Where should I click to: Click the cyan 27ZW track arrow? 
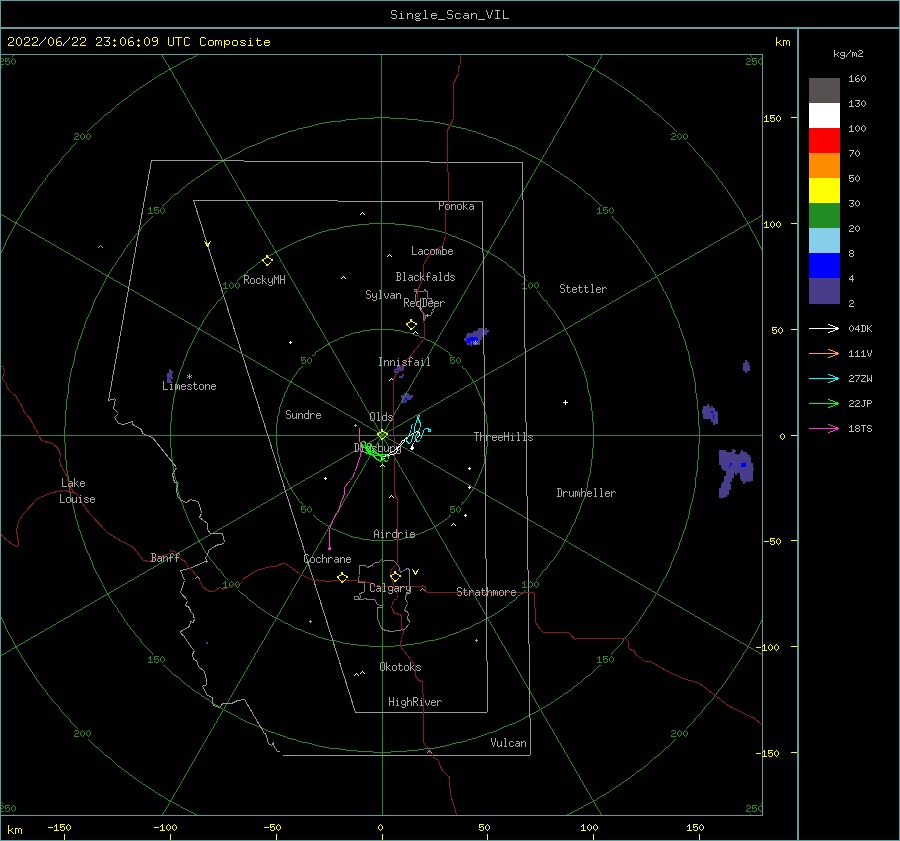[824, 378]
